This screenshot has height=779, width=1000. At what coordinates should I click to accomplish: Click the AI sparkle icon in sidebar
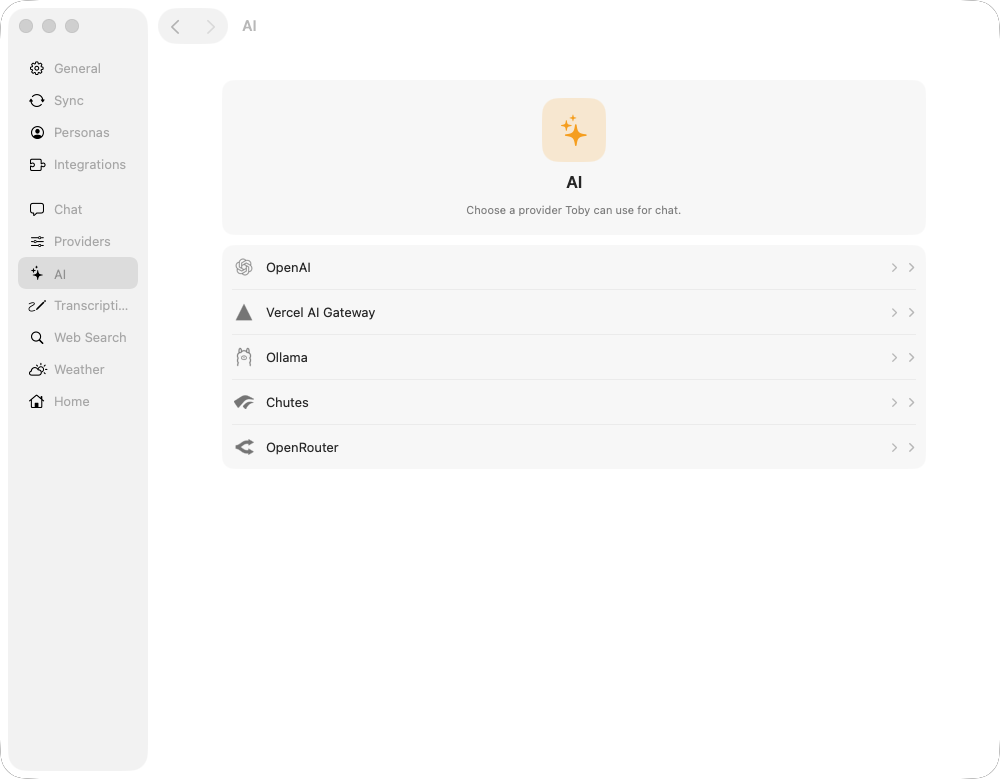(37, 274)
